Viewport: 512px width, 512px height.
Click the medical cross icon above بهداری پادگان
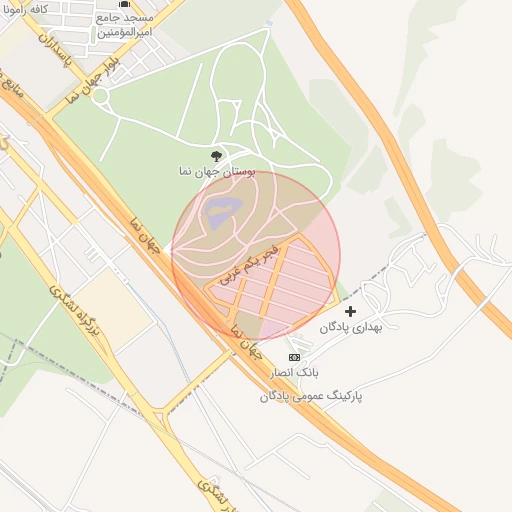[x=350, y=311]
